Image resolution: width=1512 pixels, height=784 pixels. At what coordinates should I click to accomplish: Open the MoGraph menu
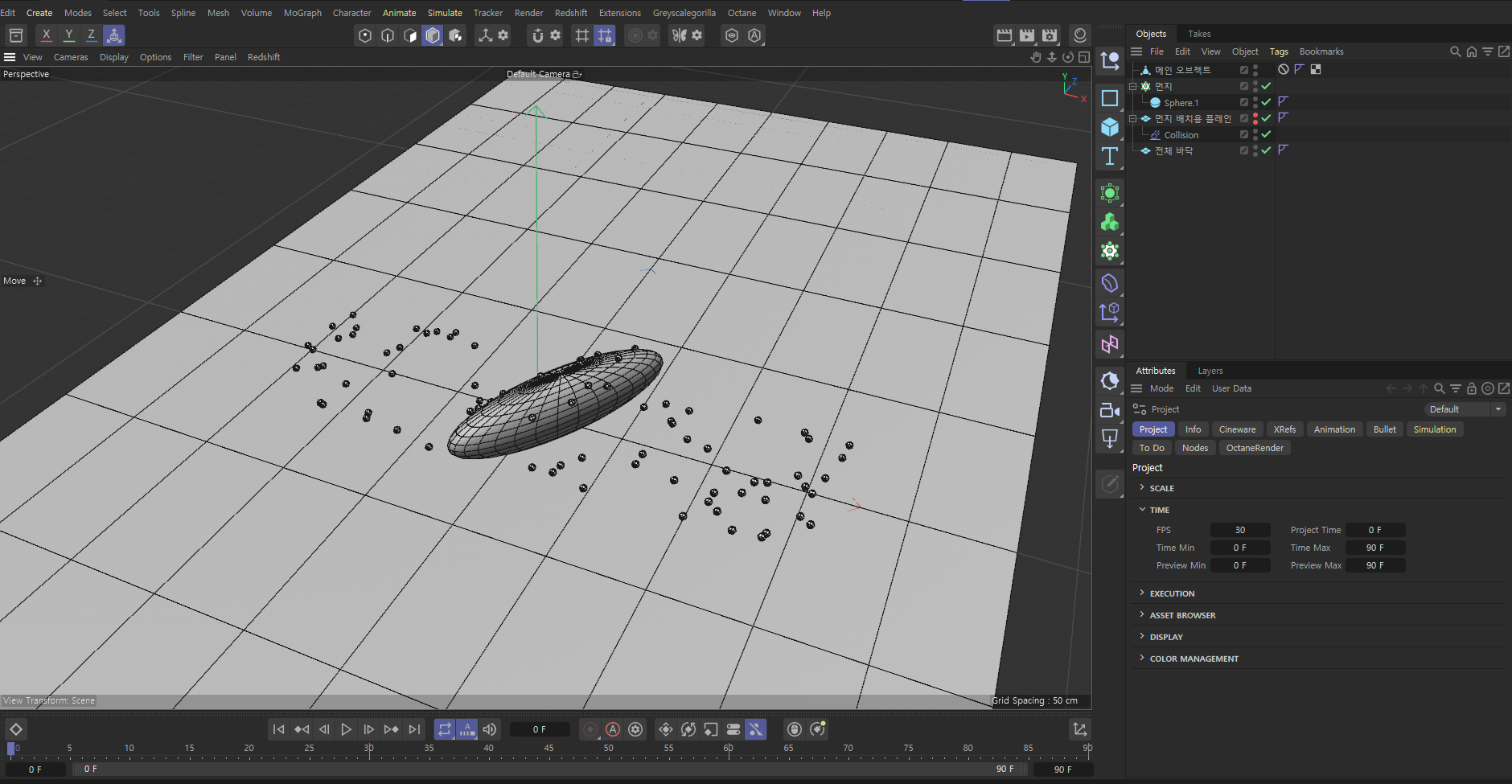tap(302, 13)
